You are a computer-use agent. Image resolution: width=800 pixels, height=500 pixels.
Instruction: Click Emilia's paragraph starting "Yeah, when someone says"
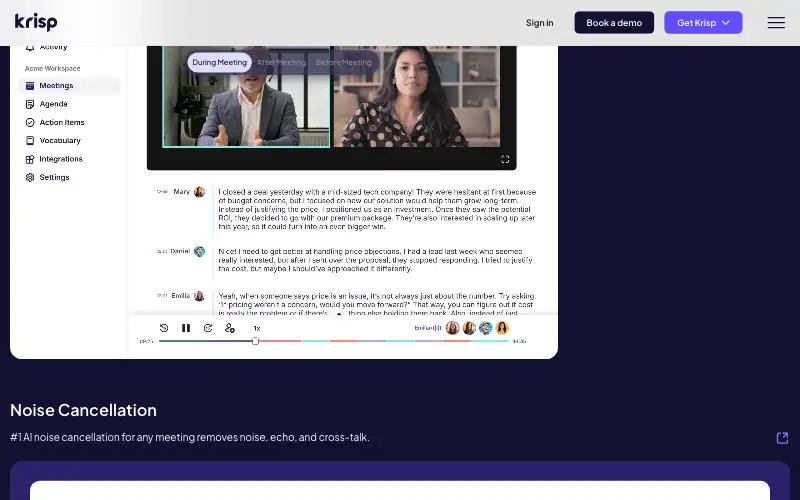pos(376,304)
